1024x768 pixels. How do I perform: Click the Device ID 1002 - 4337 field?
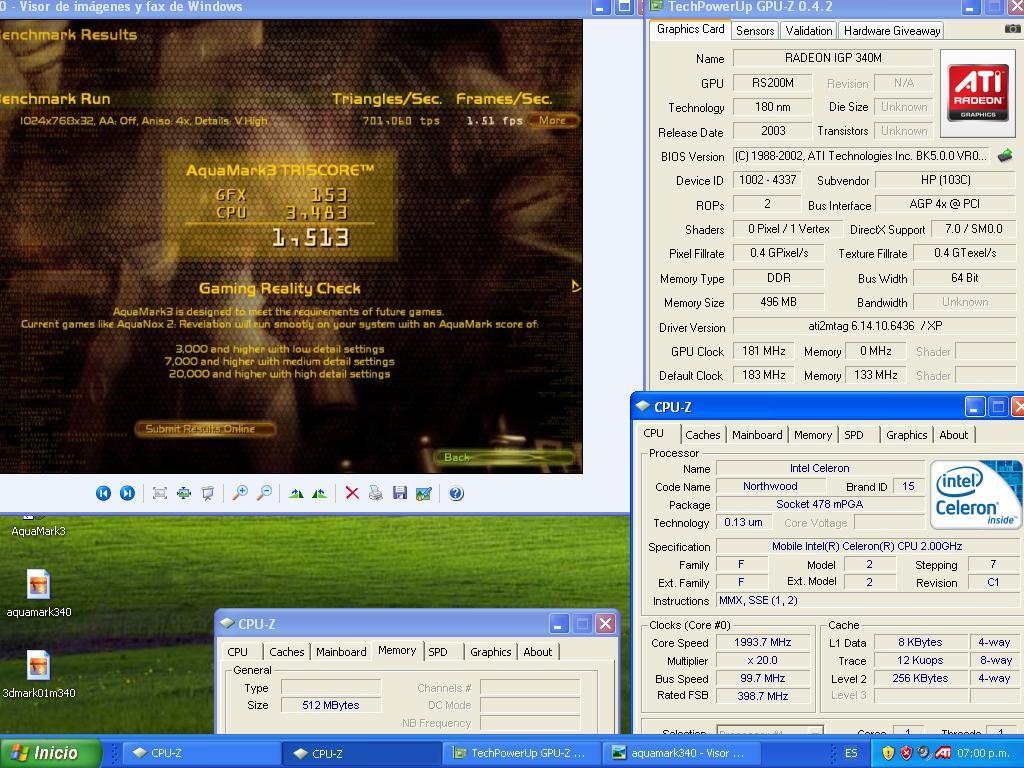[768, 180]
